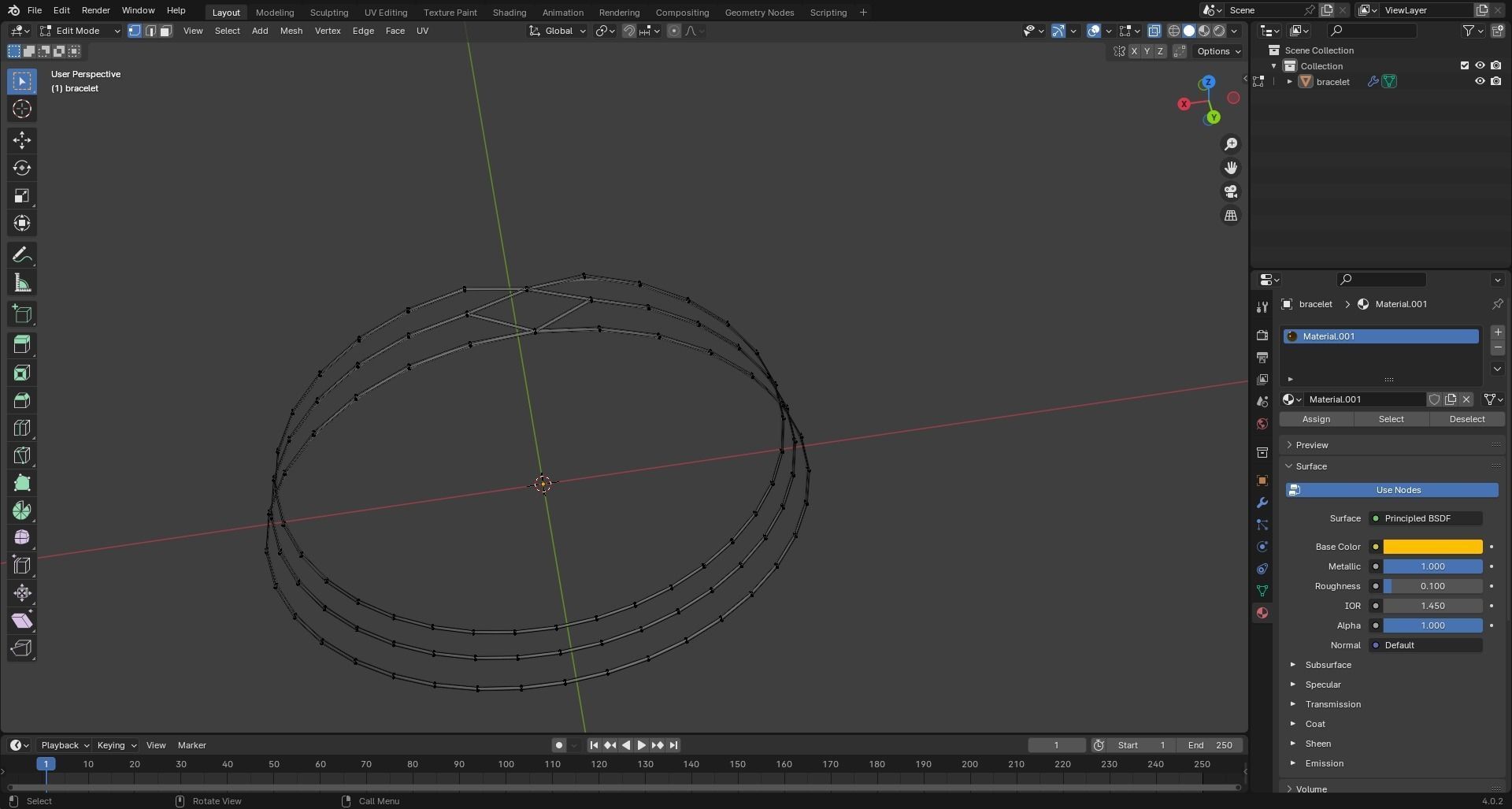The width and height of the screenshot is (1512, 809).
Task: Open the Edit Mode dropdown
Action: pos(80,31)
